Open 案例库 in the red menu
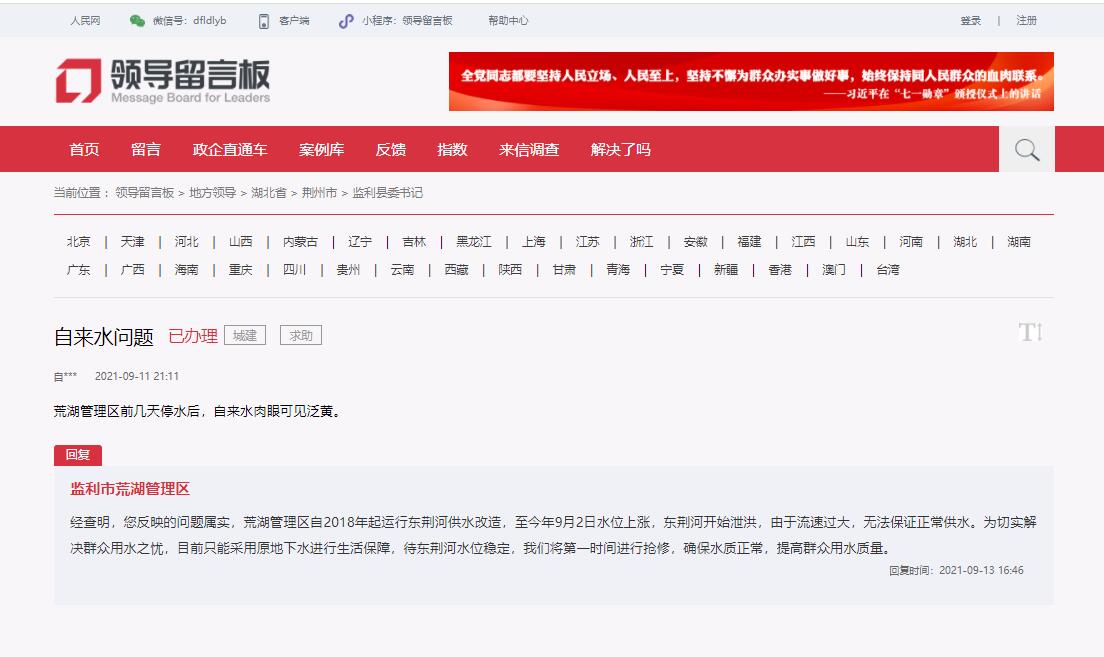This screenshot has height=657, width=1104. [x=321, y=150]
